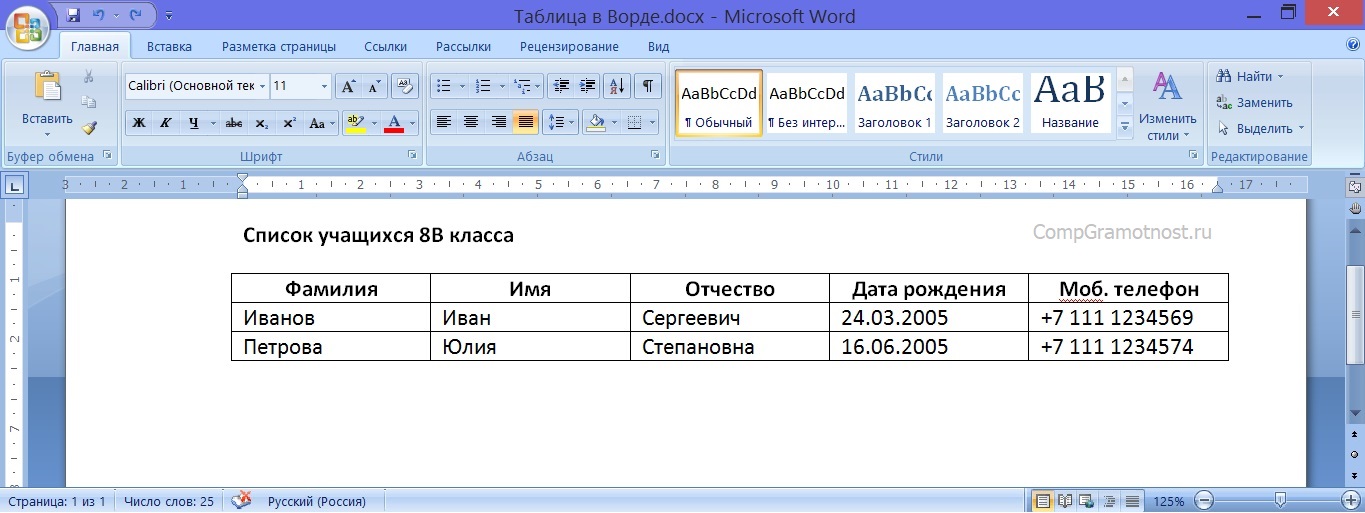
Task: Expand the Styles gallery more arrow
Action: tap(1124, 127)
